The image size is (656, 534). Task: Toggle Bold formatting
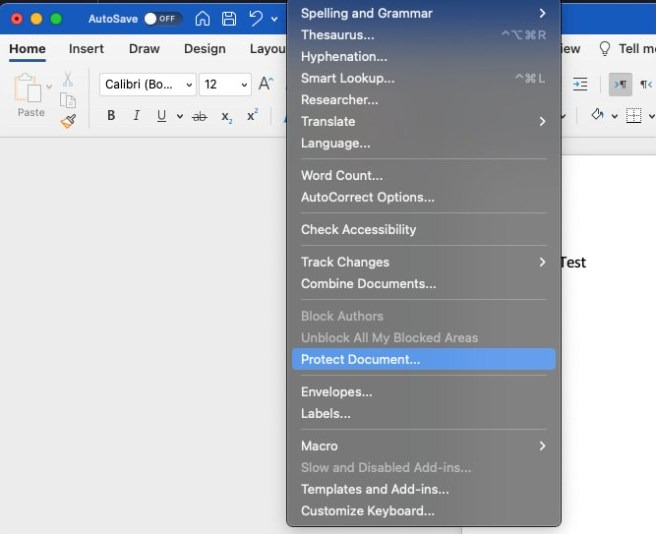click(111, 115)
